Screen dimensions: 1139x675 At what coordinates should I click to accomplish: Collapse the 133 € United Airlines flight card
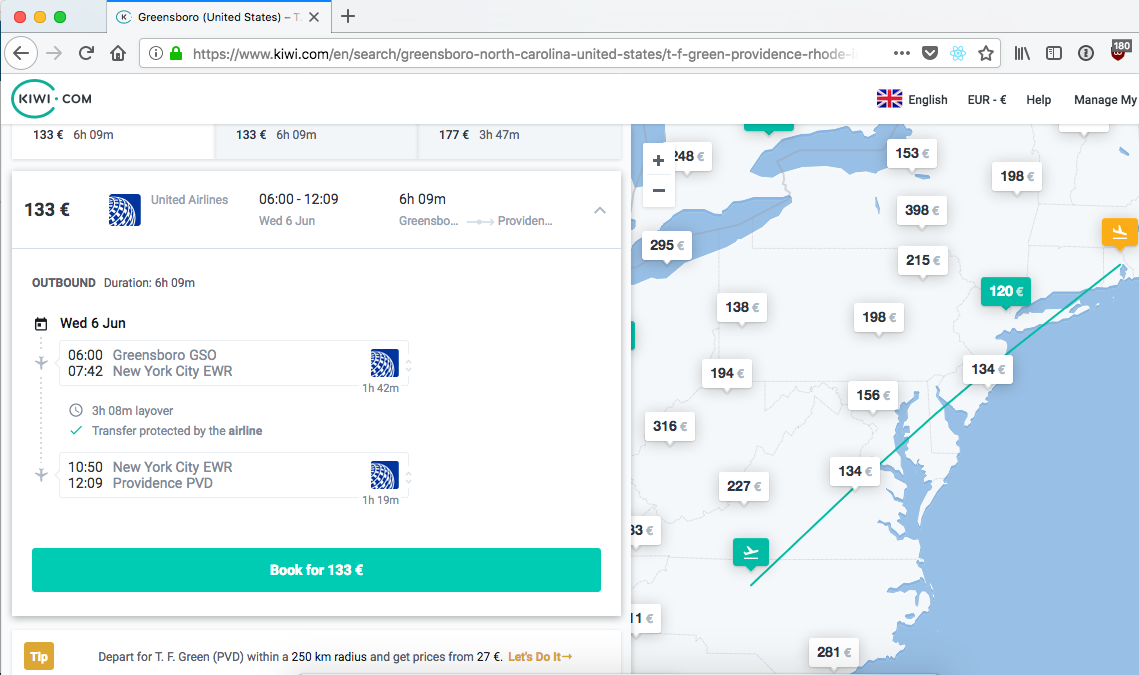point(599,210)
